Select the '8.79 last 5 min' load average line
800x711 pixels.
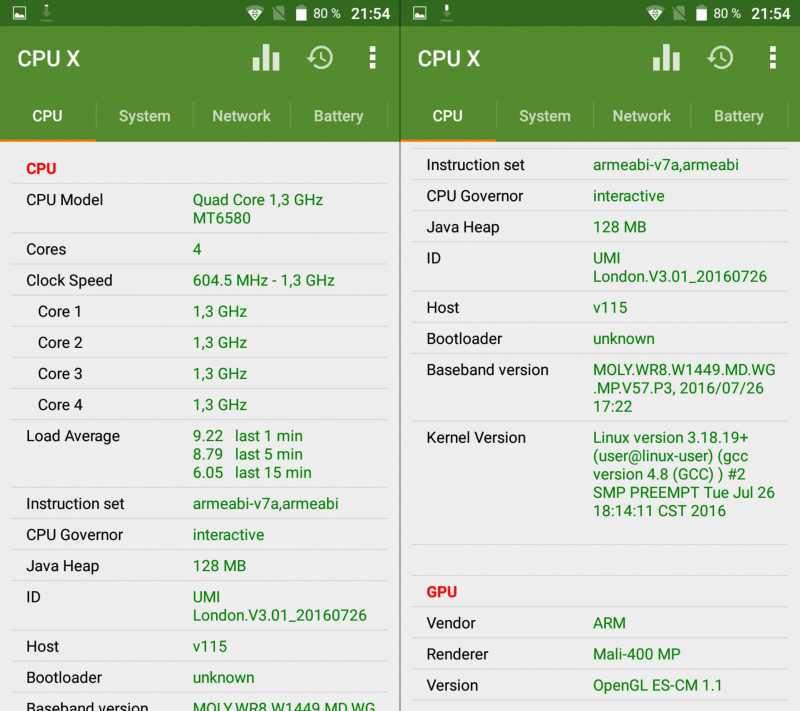(x=247, y=454)
